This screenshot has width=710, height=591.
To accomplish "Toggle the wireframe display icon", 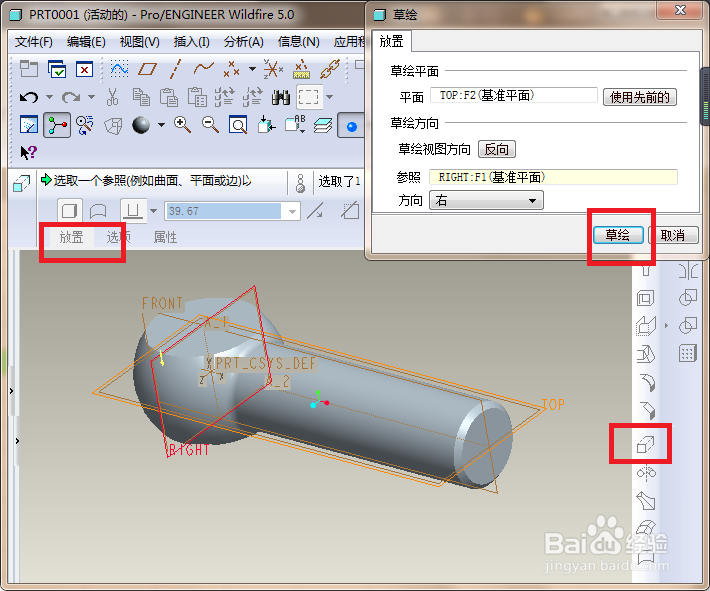I will tap(113, 125).
